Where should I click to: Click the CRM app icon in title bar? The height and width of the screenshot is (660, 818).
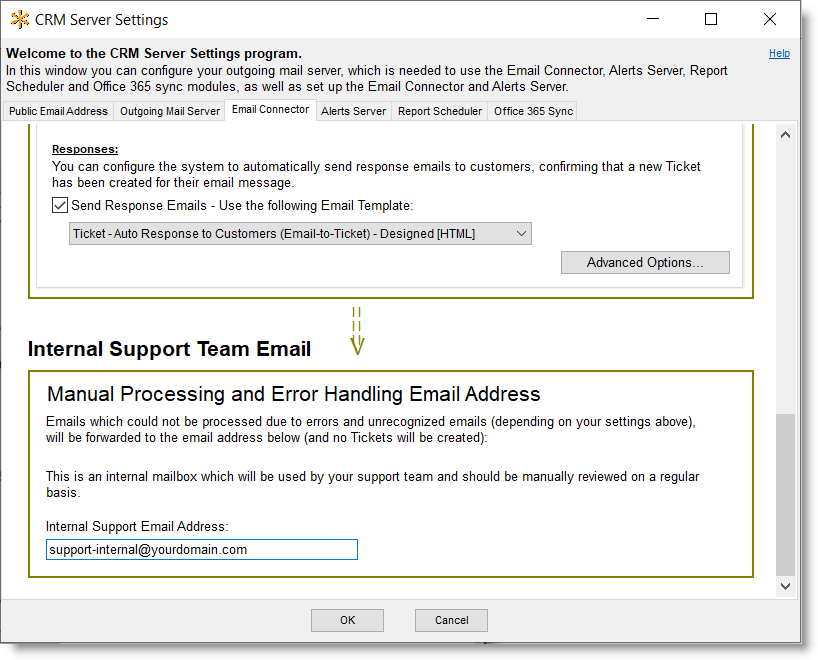pyautogui.click(x=20, y=19)
